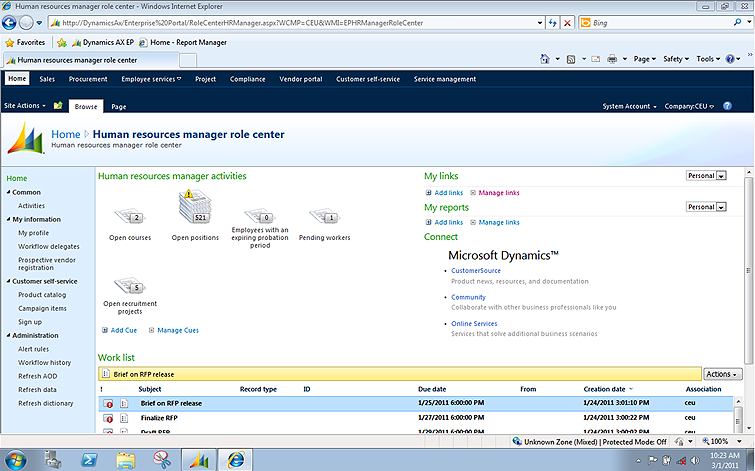Open the IE Safety menu
Screen dimensions: 755x471
(x=676, y=59)
